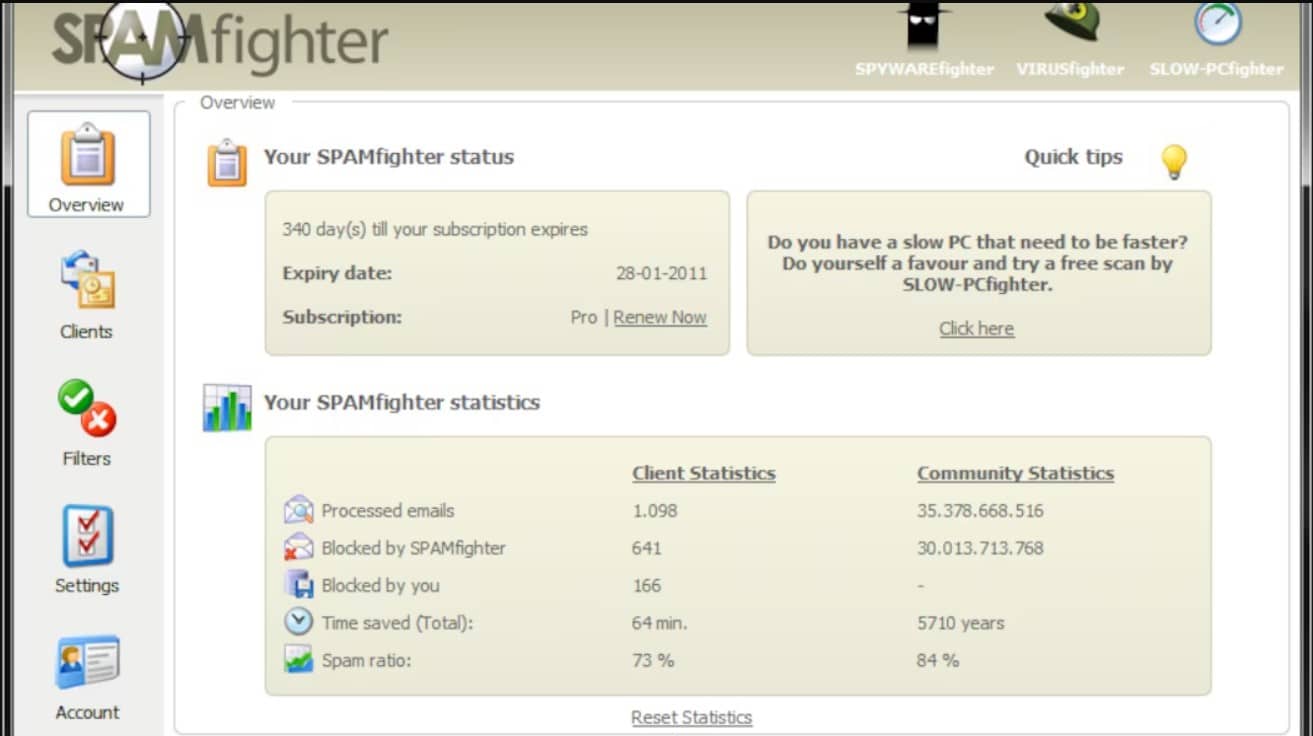Image resolution: width=1313 pixels, height=736 pixels.
Task: Click the 'Pro' subscription type text
Action: coord(583,317)
